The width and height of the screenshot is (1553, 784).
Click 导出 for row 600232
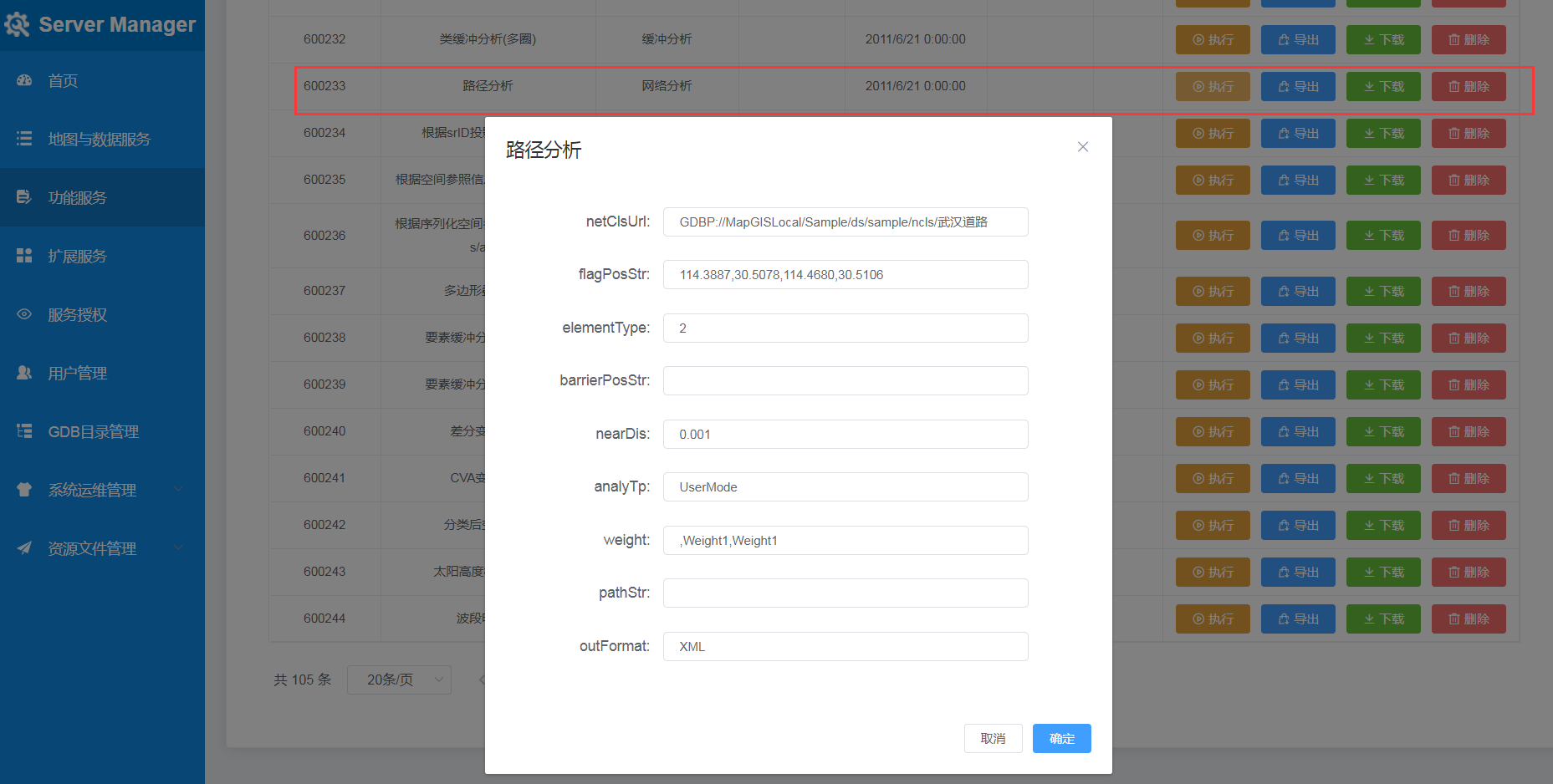1298,40
